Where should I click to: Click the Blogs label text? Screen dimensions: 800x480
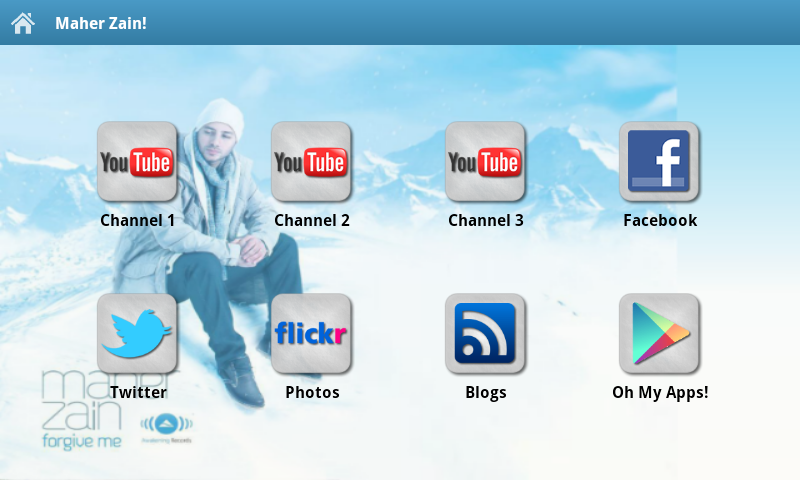click(486, 392)
